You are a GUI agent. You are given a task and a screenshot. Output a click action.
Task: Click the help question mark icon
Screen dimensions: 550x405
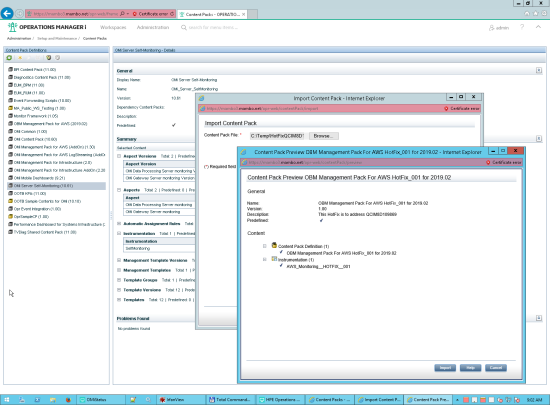[522, 27]
